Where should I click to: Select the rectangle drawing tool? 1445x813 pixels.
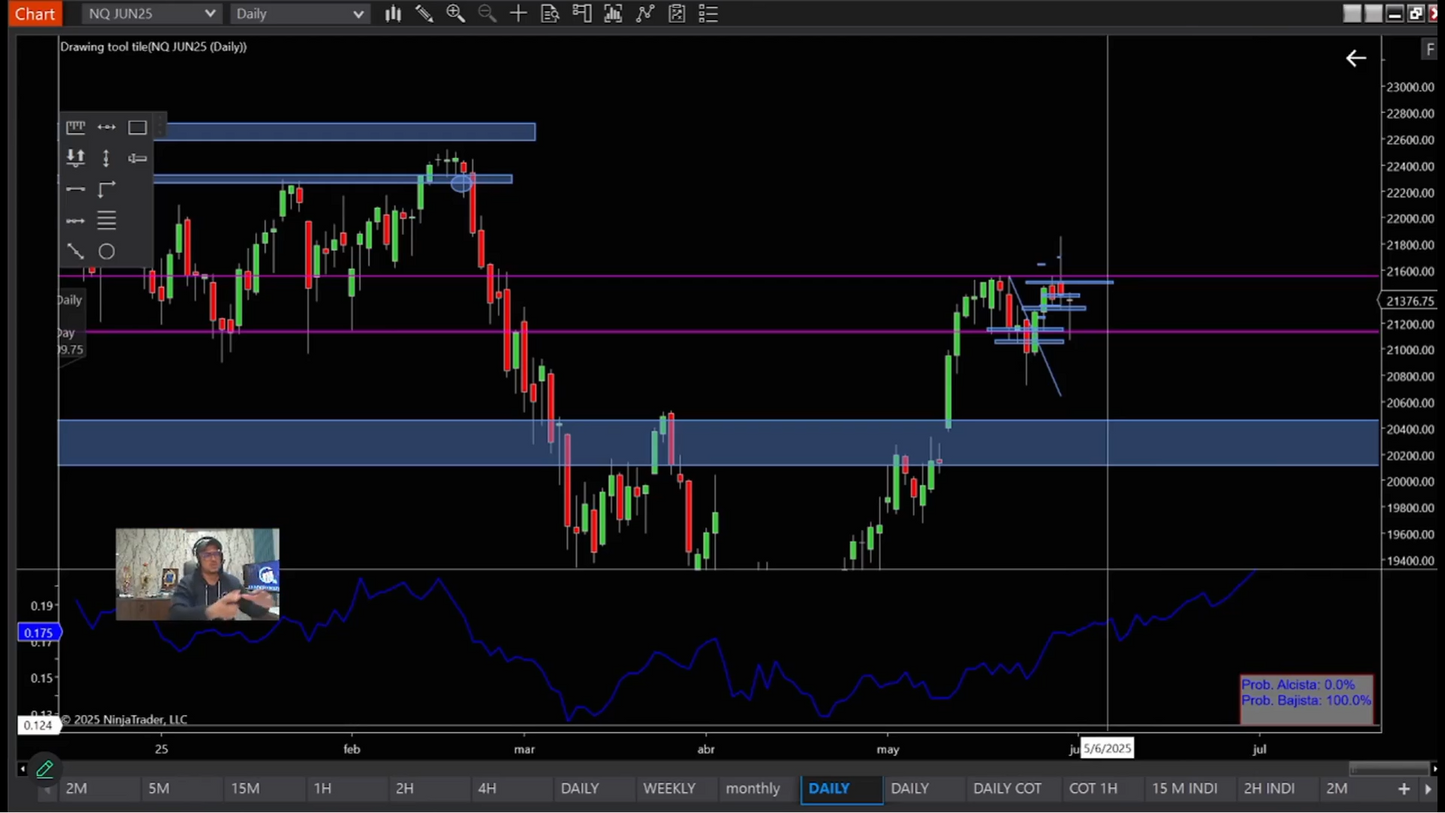click(137, 127)
